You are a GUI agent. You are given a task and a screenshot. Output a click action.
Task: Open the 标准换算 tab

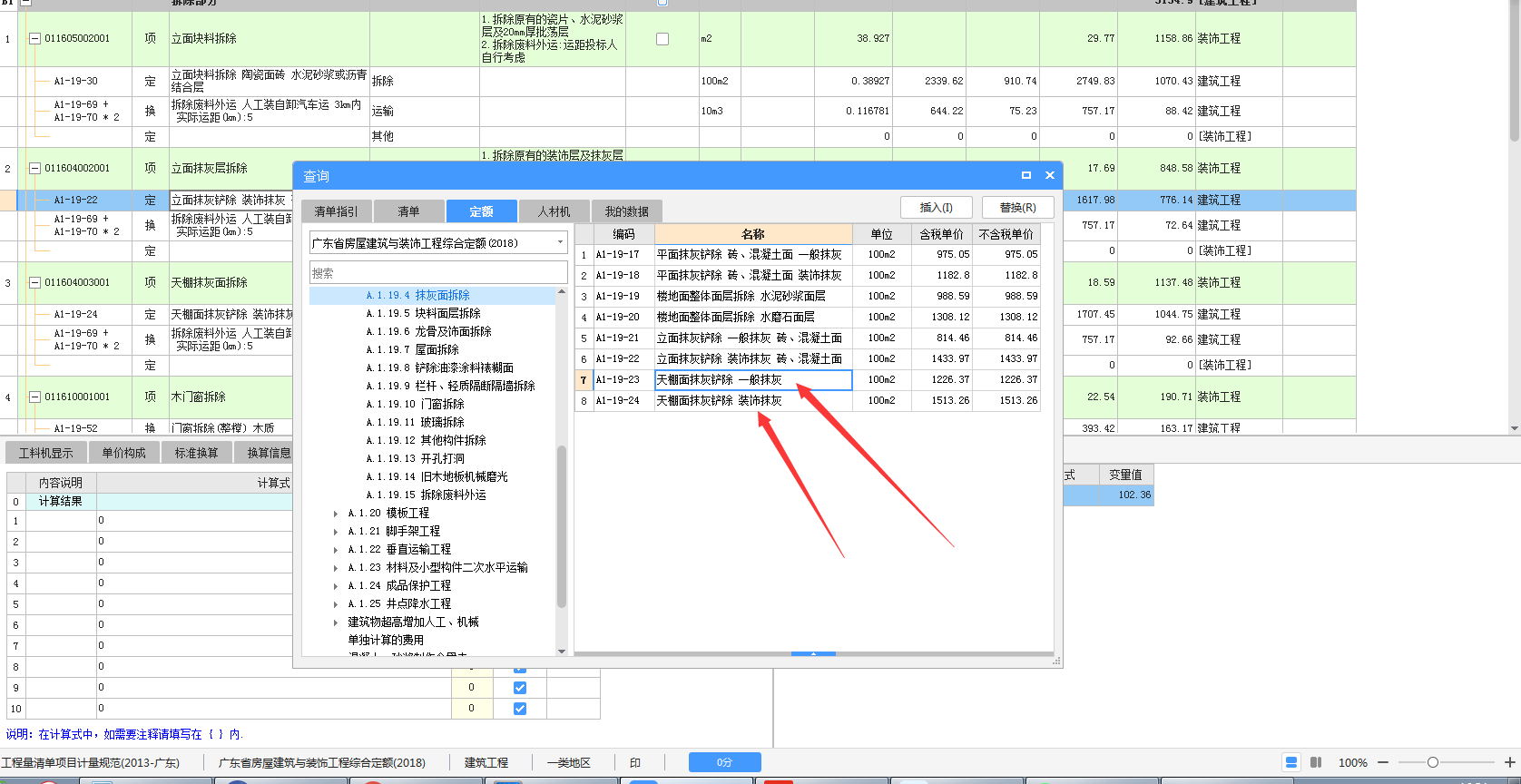(x=196, y=452)
